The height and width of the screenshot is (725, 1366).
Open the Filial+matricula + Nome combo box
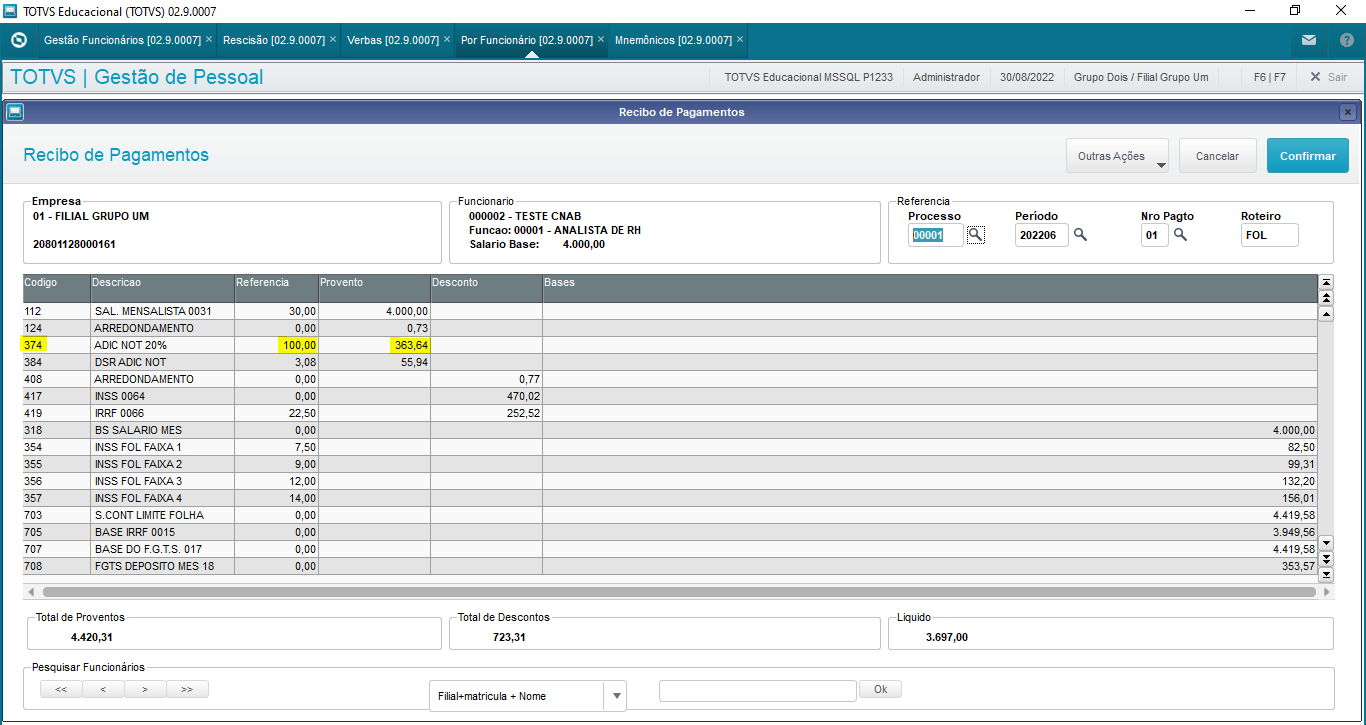coord(527,696)
